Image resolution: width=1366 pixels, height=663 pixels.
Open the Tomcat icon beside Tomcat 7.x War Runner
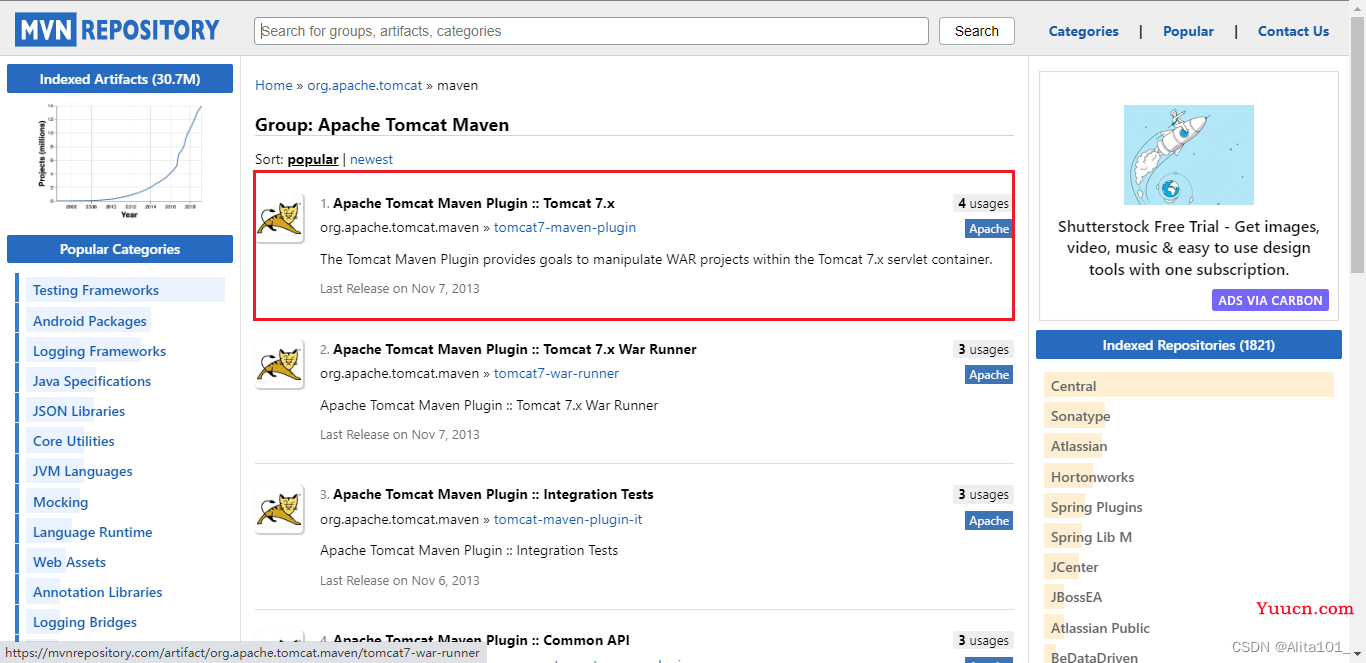click(x=280, y=365)
